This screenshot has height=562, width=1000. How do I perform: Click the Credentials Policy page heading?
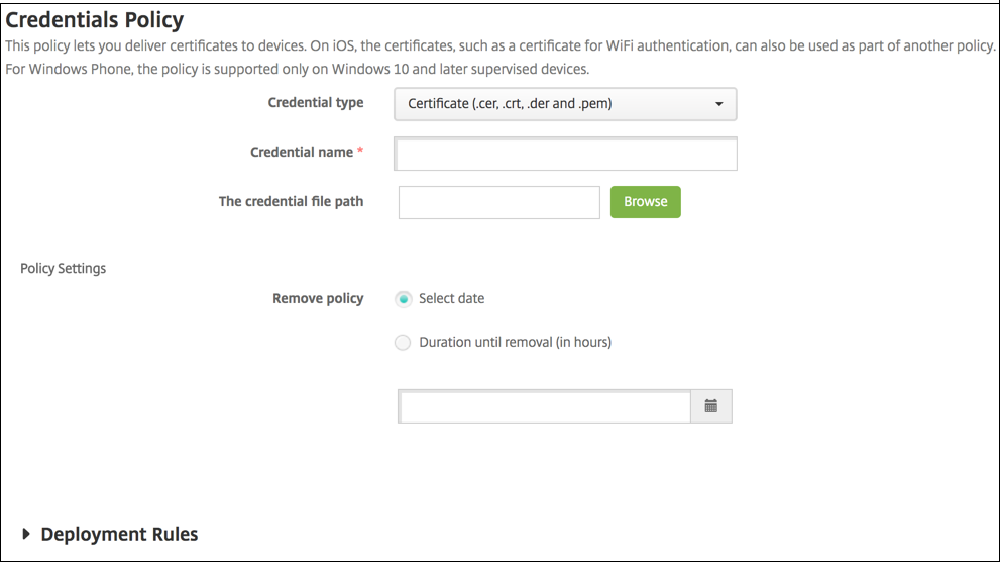click(95, 19)
